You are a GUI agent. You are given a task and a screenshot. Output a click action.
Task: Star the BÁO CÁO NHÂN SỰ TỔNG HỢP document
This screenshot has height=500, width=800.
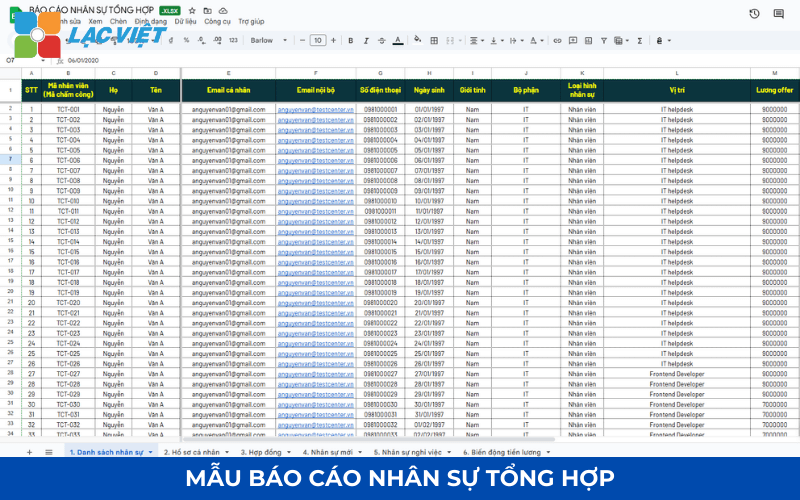(192, 11)
